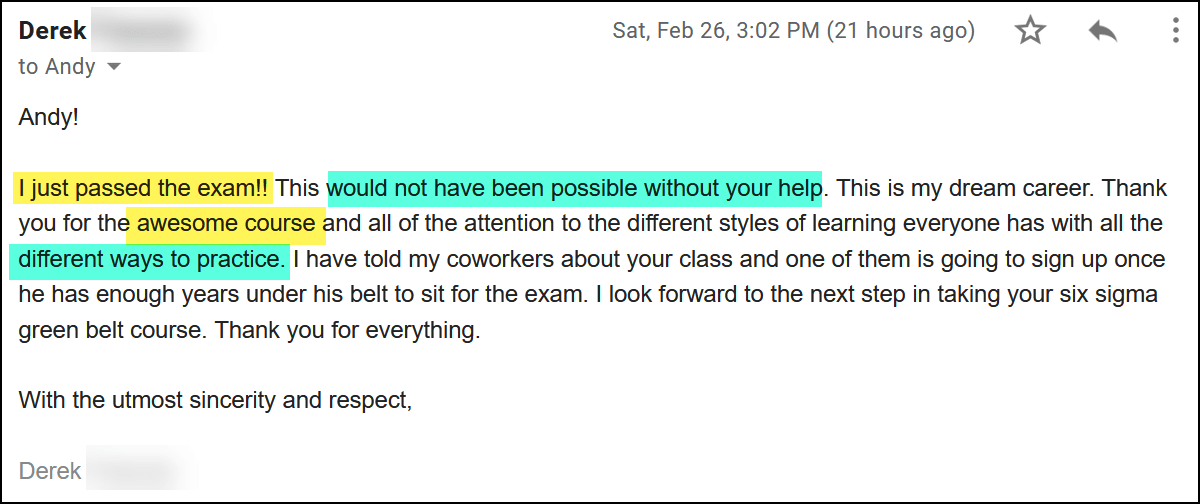The height and width of the screenshot is (504, 1200).
Task: Open the three-dot more options menu
Action: [1175, 32]
